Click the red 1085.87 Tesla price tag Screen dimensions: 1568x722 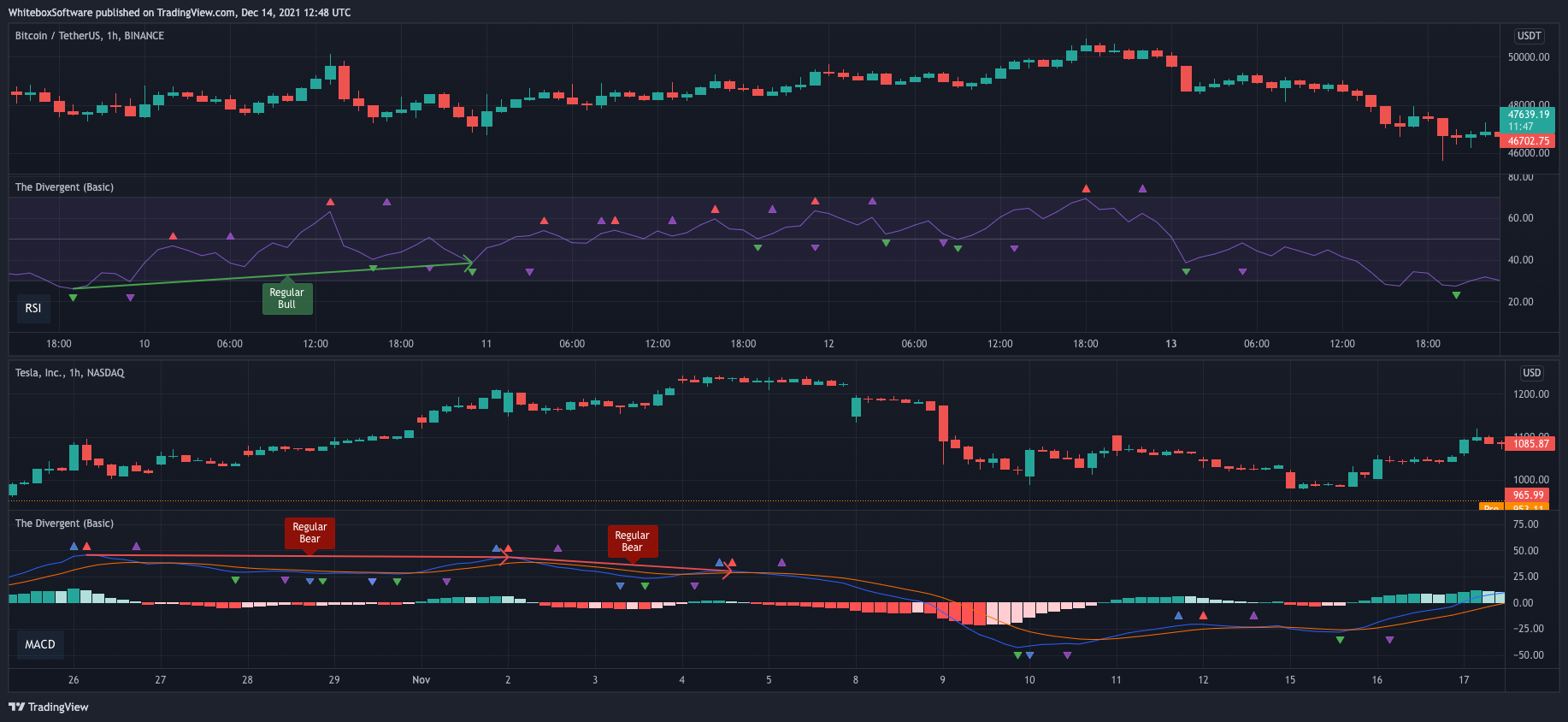point(1530,444)
